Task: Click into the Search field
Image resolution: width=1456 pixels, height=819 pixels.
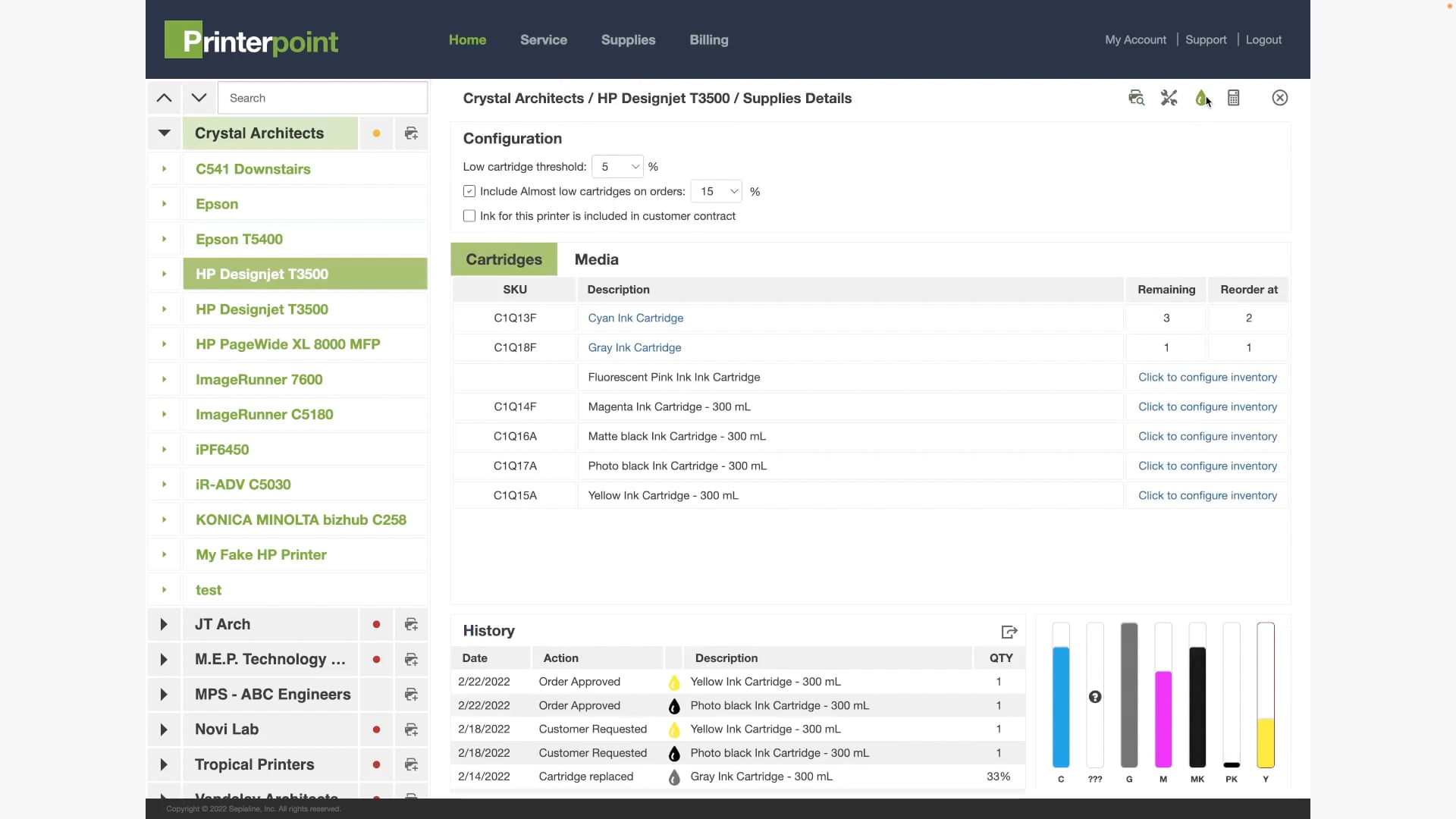Action: (322, 98)
